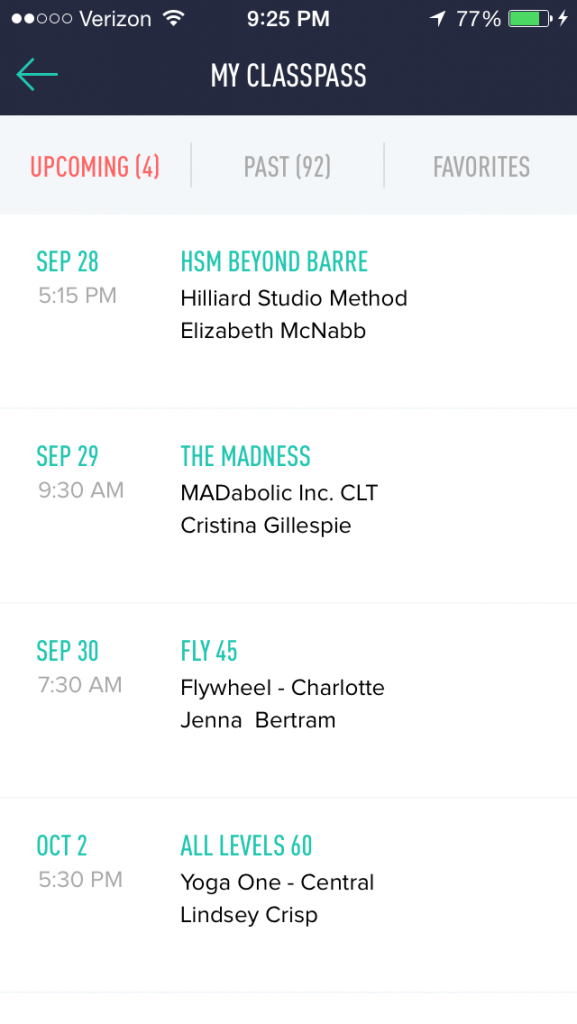Tap the cellular signal dots
The height and width of the screenshot is (1024, 577).
(x=42, y=19)
